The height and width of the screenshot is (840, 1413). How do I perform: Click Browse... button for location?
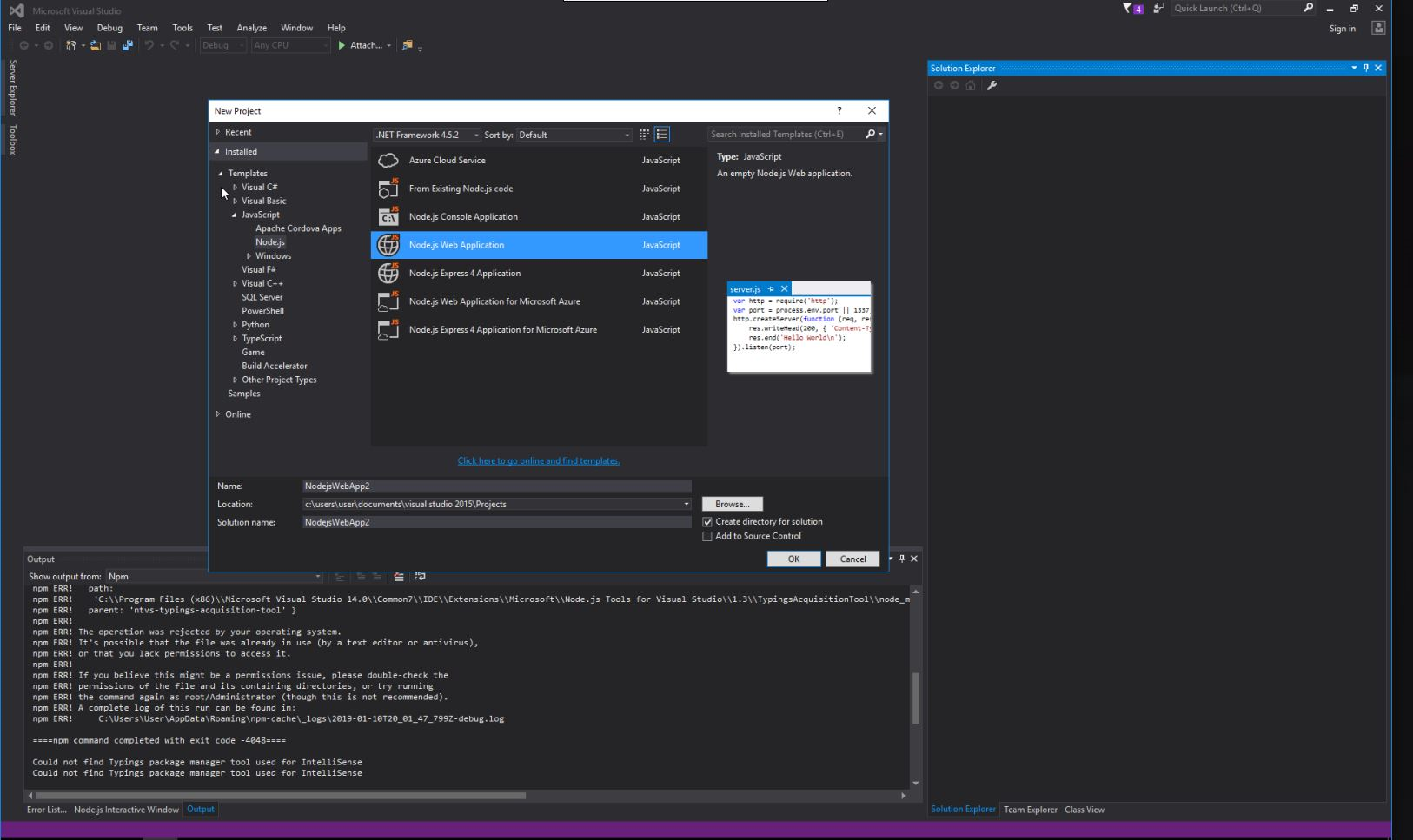click(x=732, y=505)
